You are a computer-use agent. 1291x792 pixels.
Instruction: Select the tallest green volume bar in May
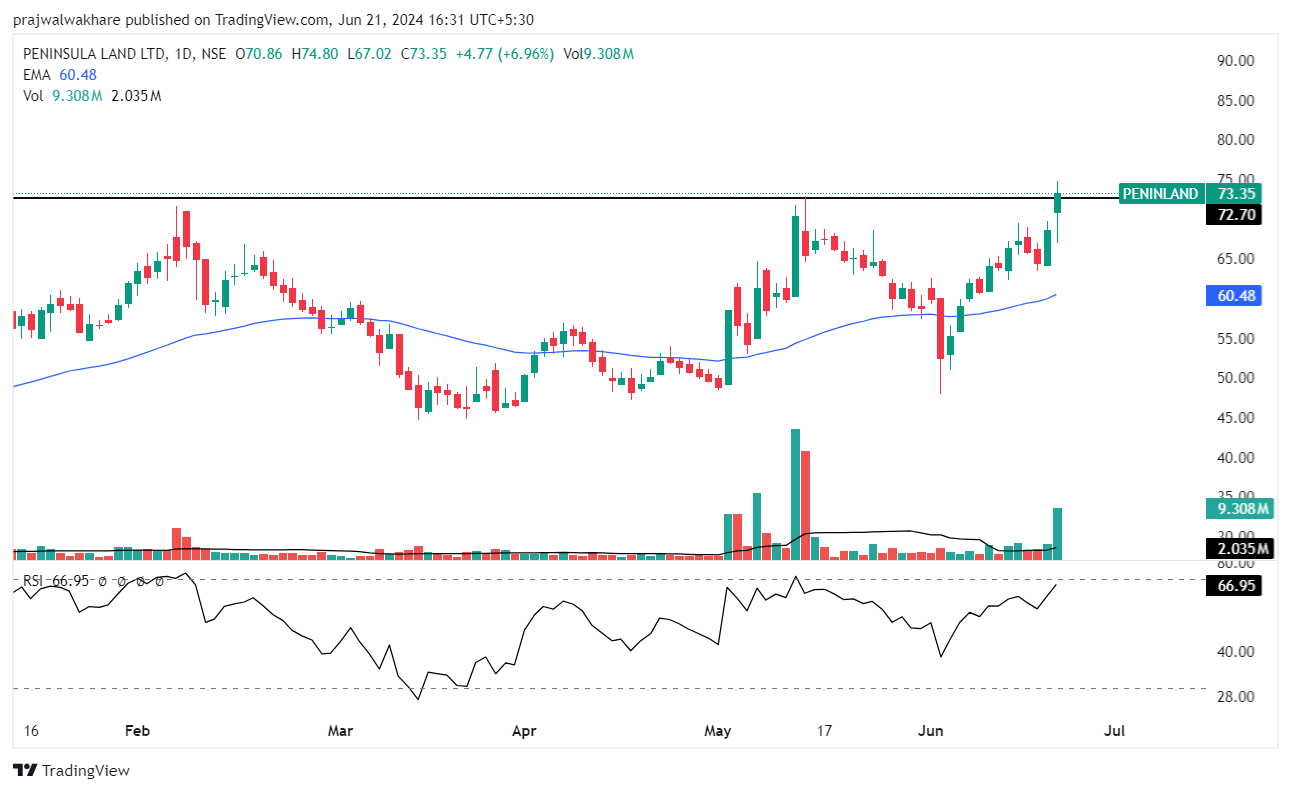[x=795, y=493]
